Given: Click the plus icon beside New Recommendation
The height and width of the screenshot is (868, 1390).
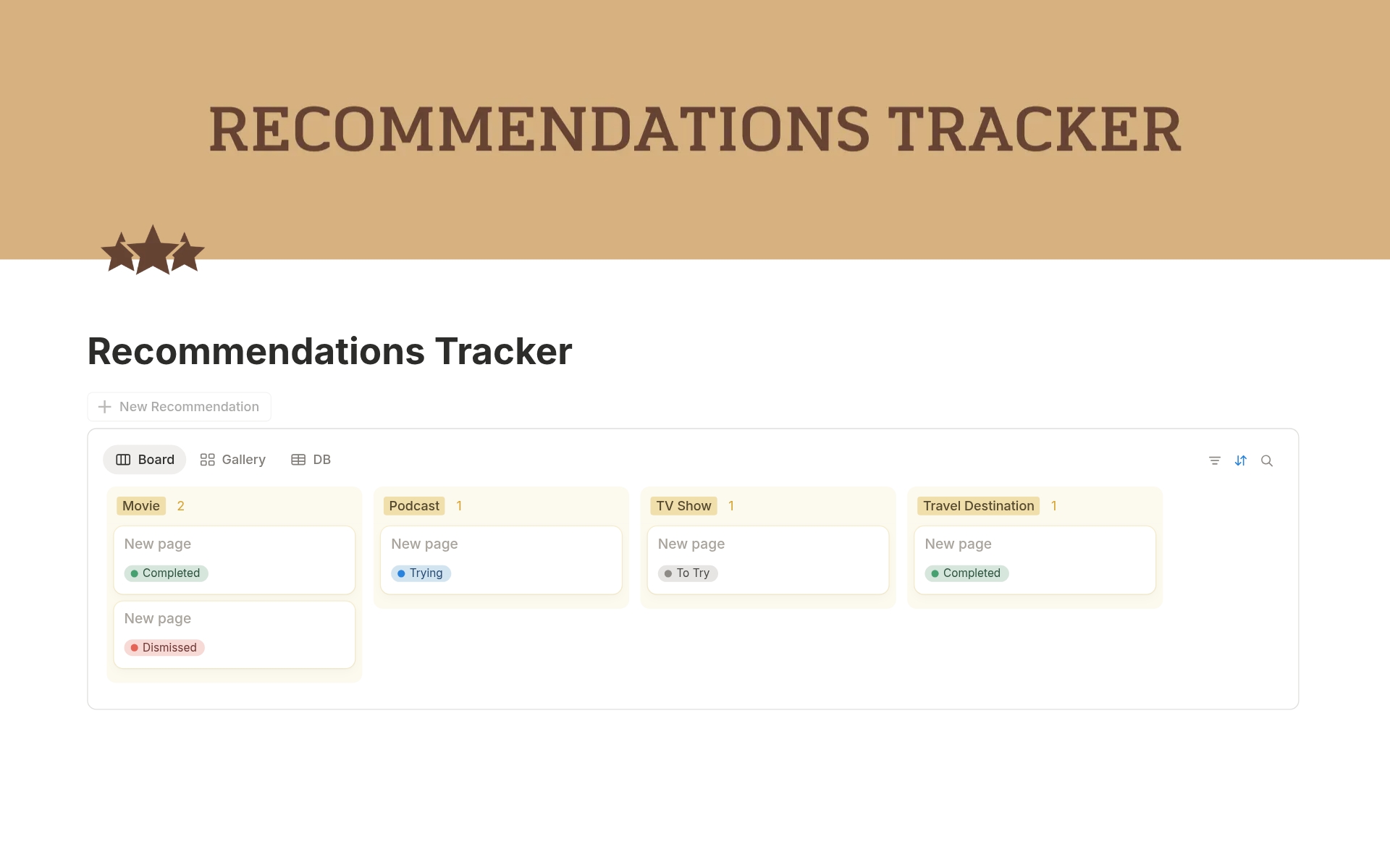Looking at the screenshot, I should click(x=105, y=407).
